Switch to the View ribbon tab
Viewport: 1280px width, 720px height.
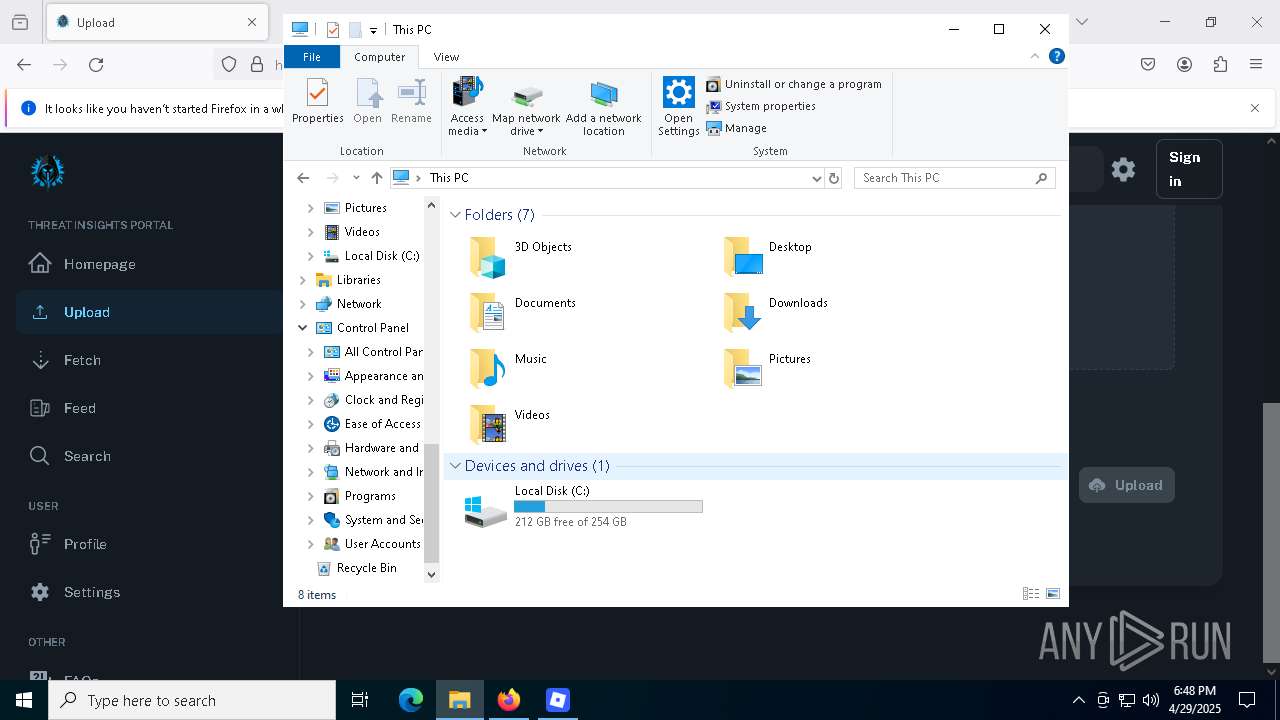pos(446,57)
